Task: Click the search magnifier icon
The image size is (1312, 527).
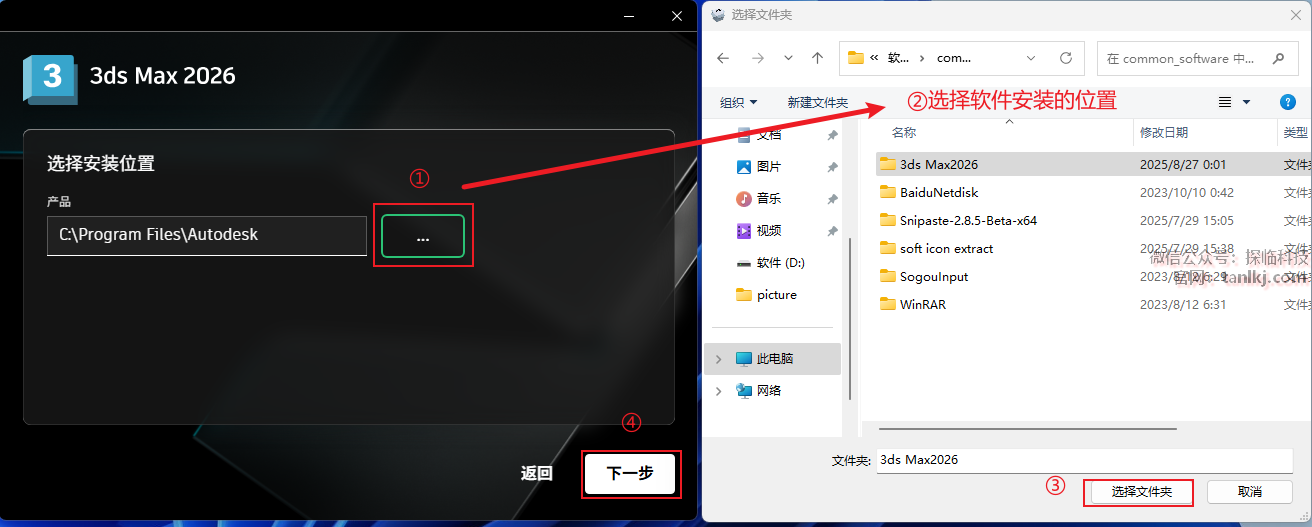Action: coord(1278,58)
